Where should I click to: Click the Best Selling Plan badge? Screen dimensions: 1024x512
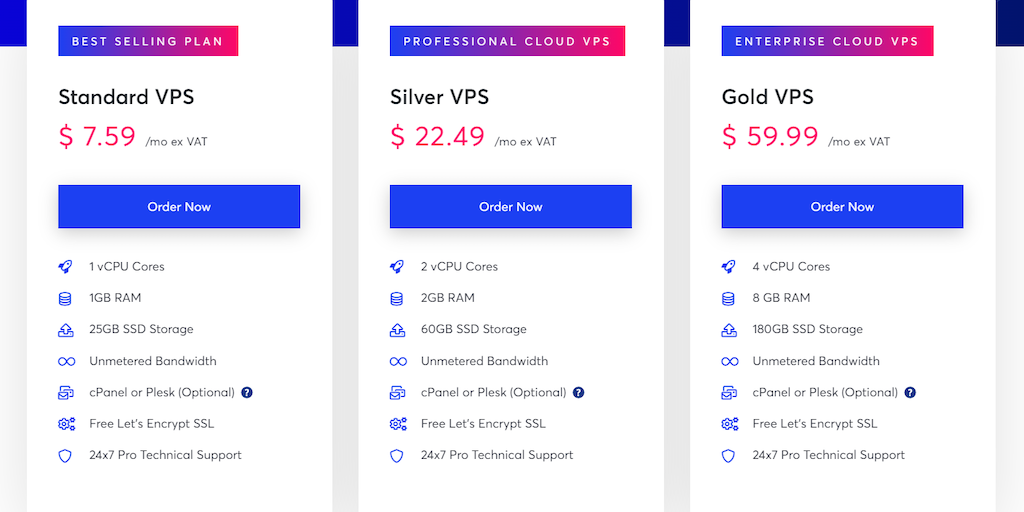pyautogui.click(x=148, y=42)
